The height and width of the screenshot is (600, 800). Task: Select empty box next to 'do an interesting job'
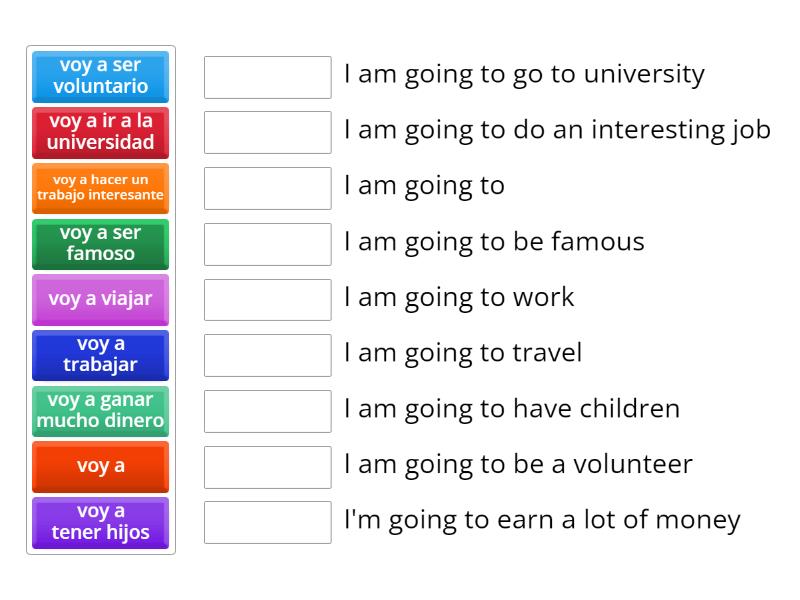coord(267,132)
